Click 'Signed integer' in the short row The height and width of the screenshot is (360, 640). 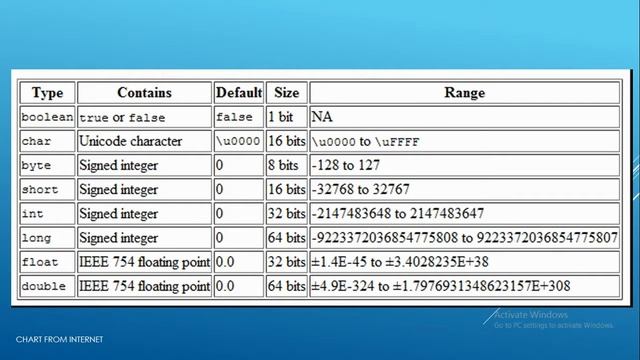coord(144,189)
